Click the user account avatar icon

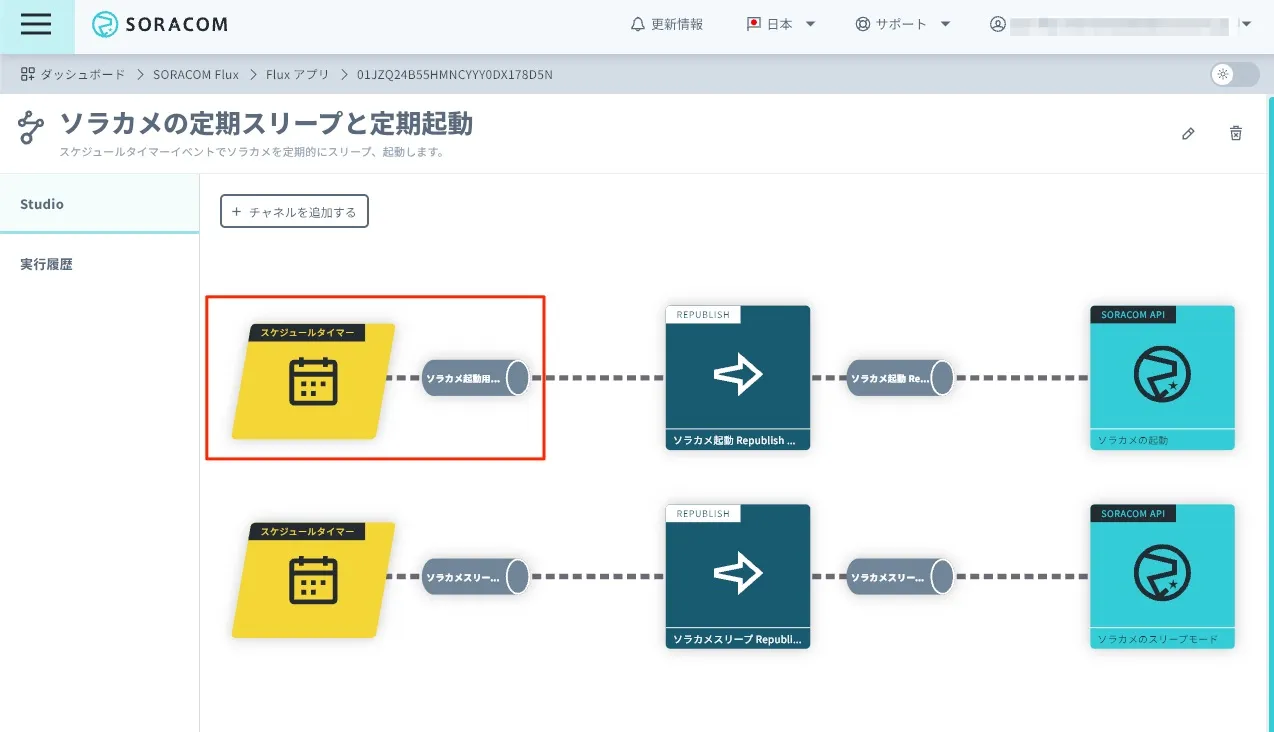997,25
